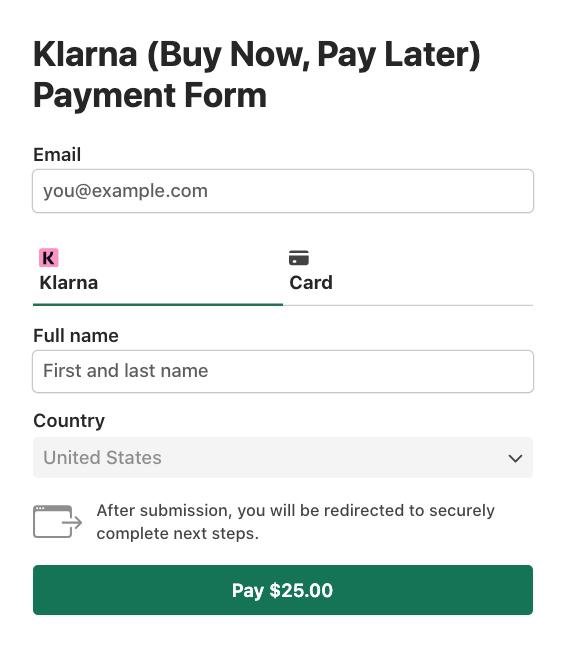Click the Card tab label text

click(x=311, y=282)
